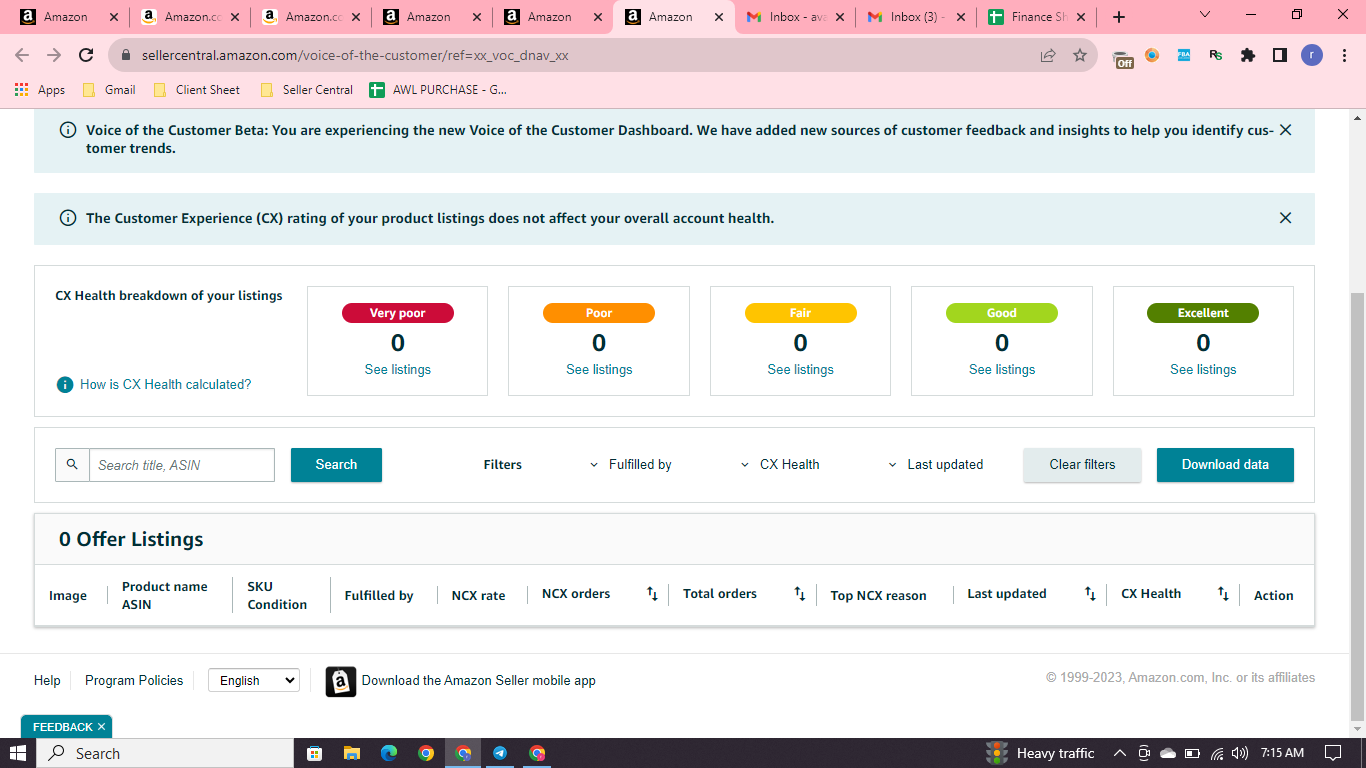Viewport: 1366px width, 768px height.
Task: Open the Seller Central bookmark folder
Action: (x=306, y=90)
